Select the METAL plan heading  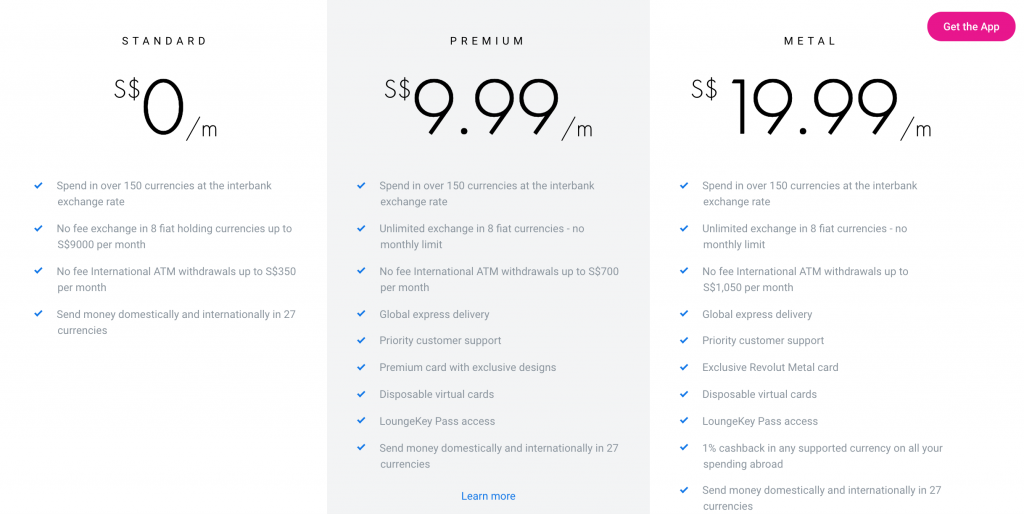[x=810, y=41]
